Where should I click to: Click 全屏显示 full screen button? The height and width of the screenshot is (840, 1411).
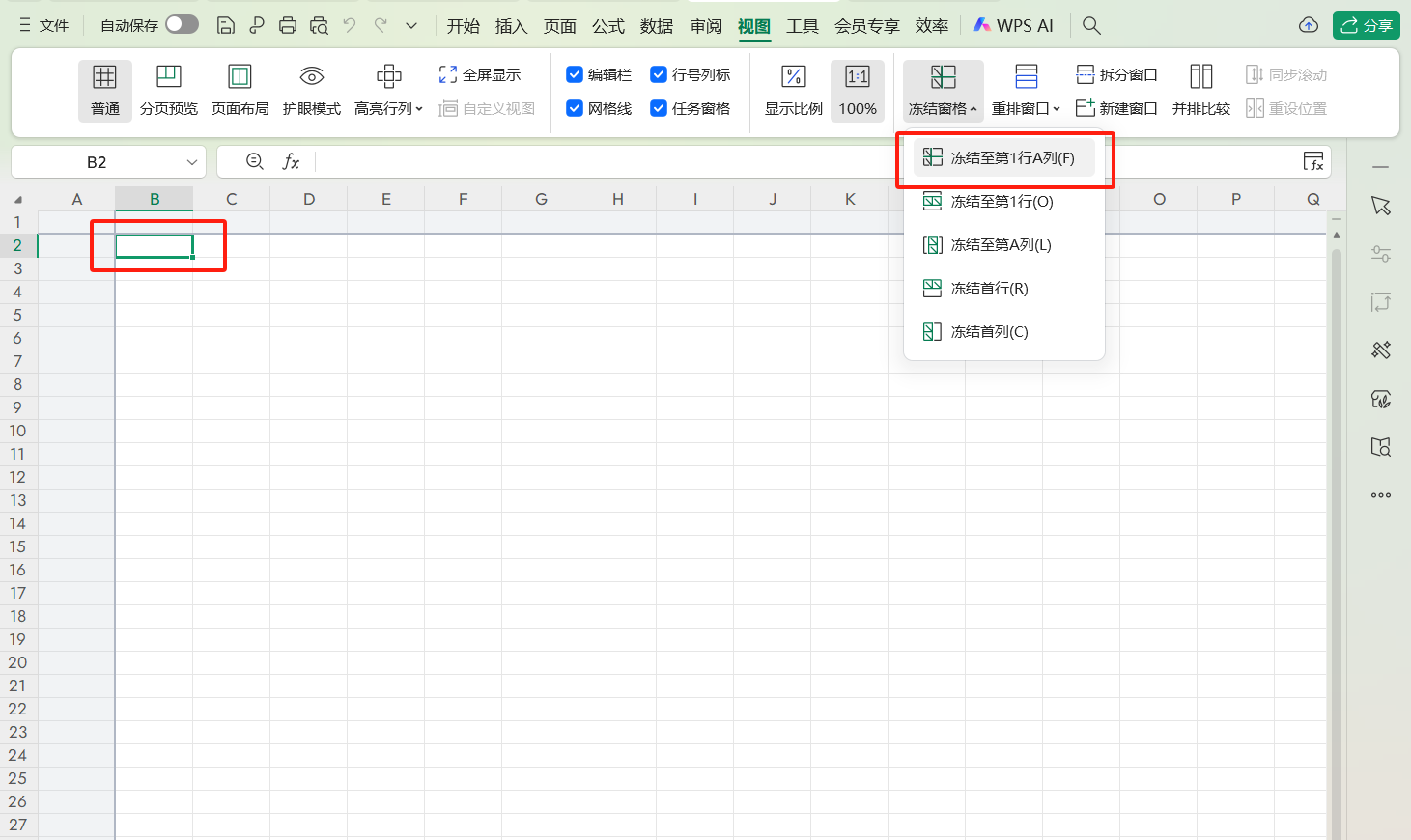click(x=480, y=74)
